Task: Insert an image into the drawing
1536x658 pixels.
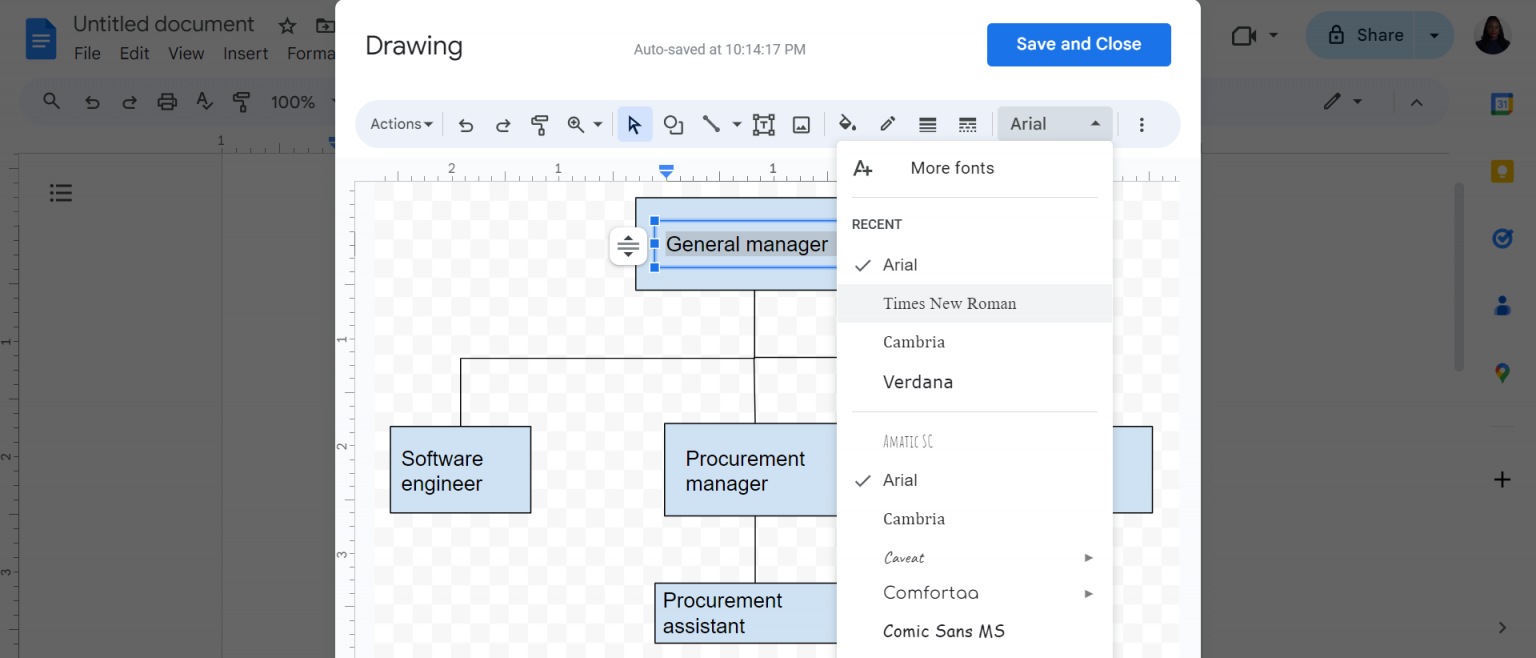Action: click(801, 124)
